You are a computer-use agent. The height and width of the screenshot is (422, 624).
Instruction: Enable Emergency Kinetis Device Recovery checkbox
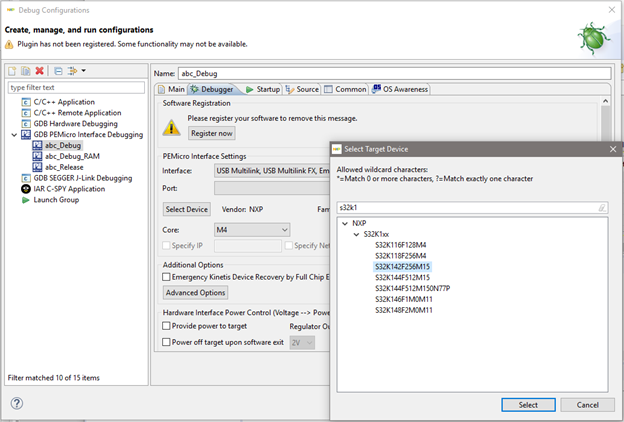click(x=168, y=276)
